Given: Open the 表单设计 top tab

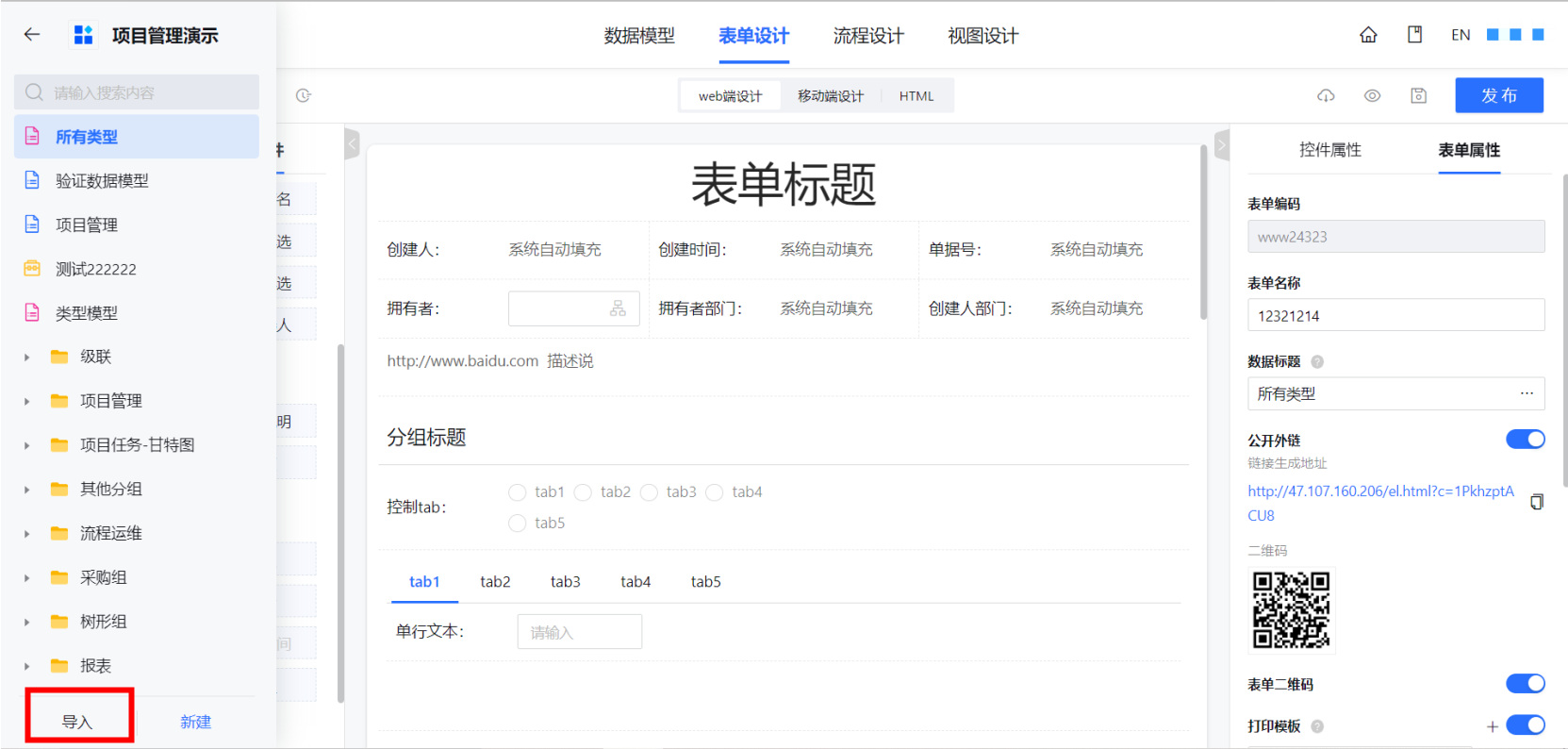Looking at the screenshot, I should [753, 36].
